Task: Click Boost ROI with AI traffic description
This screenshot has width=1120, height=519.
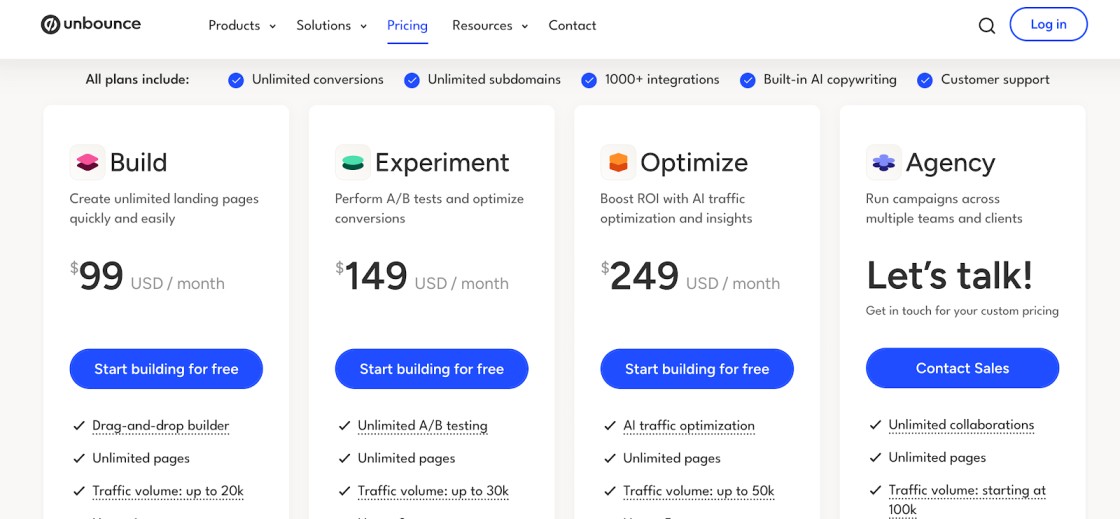Action: pos(676,208)
